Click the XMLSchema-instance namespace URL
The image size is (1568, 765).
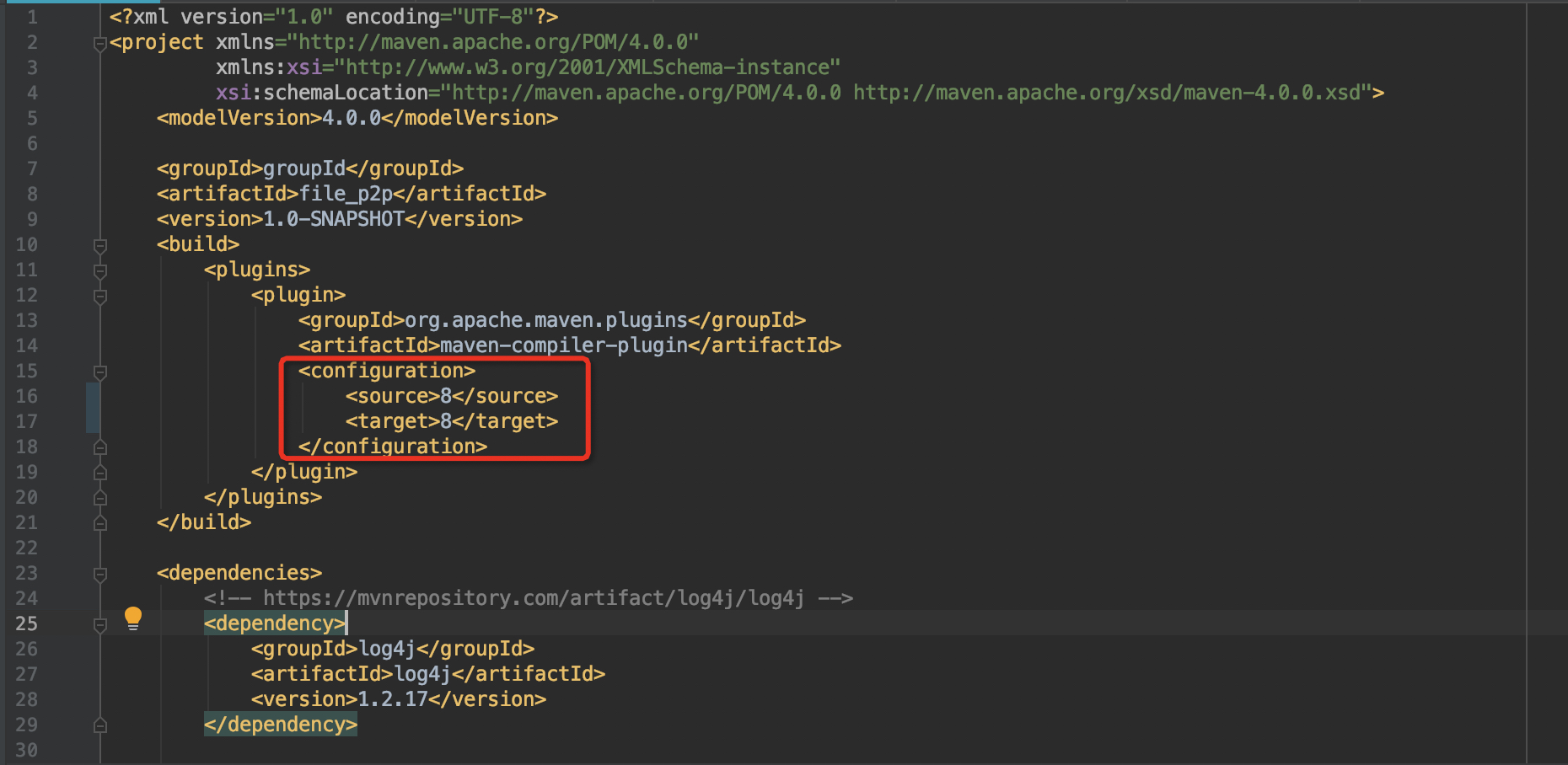pyautogui.click(x=587, y=67)
